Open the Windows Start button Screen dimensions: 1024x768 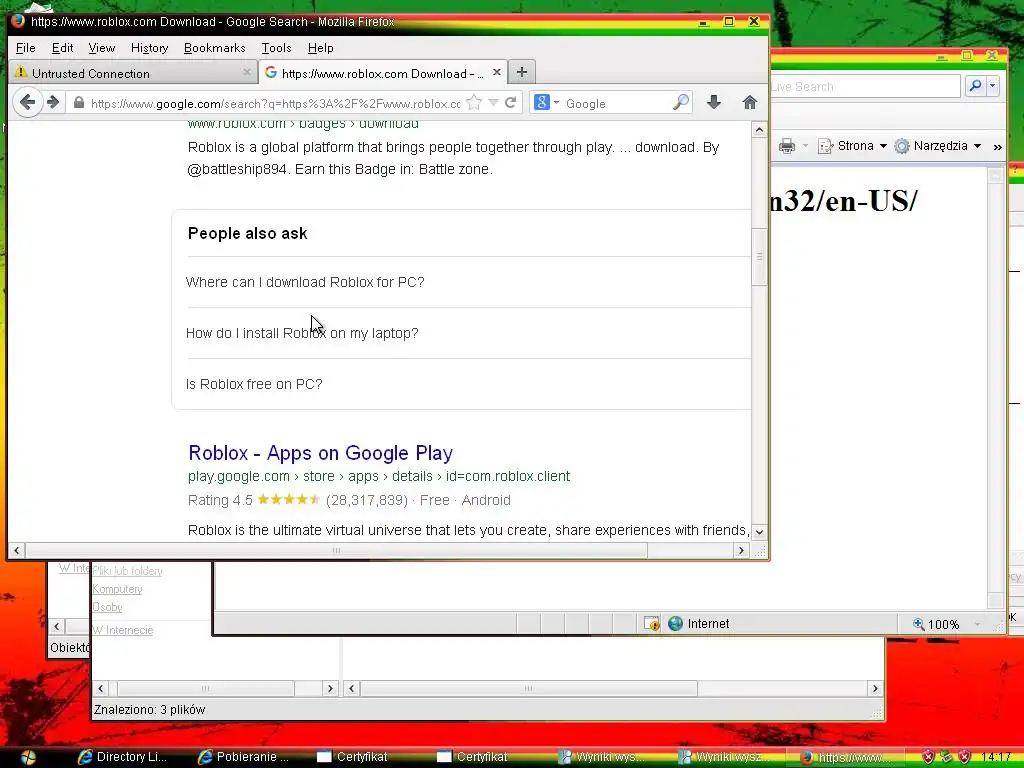[28, 757]
